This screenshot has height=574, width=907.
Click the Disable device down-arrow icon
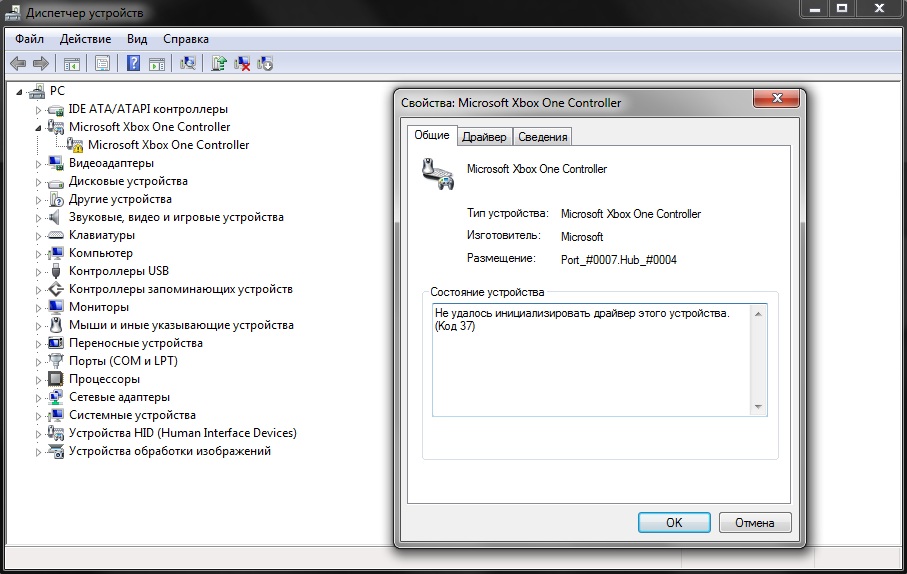265,64
